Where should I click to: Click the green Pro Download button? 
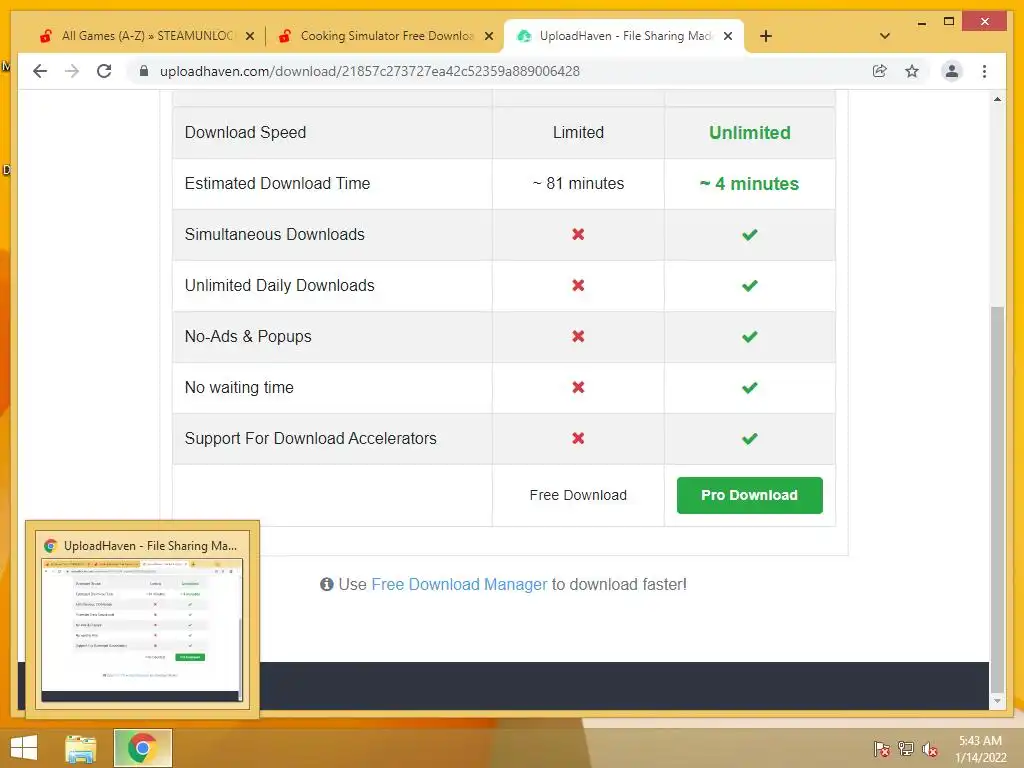[x=750, y=495]
